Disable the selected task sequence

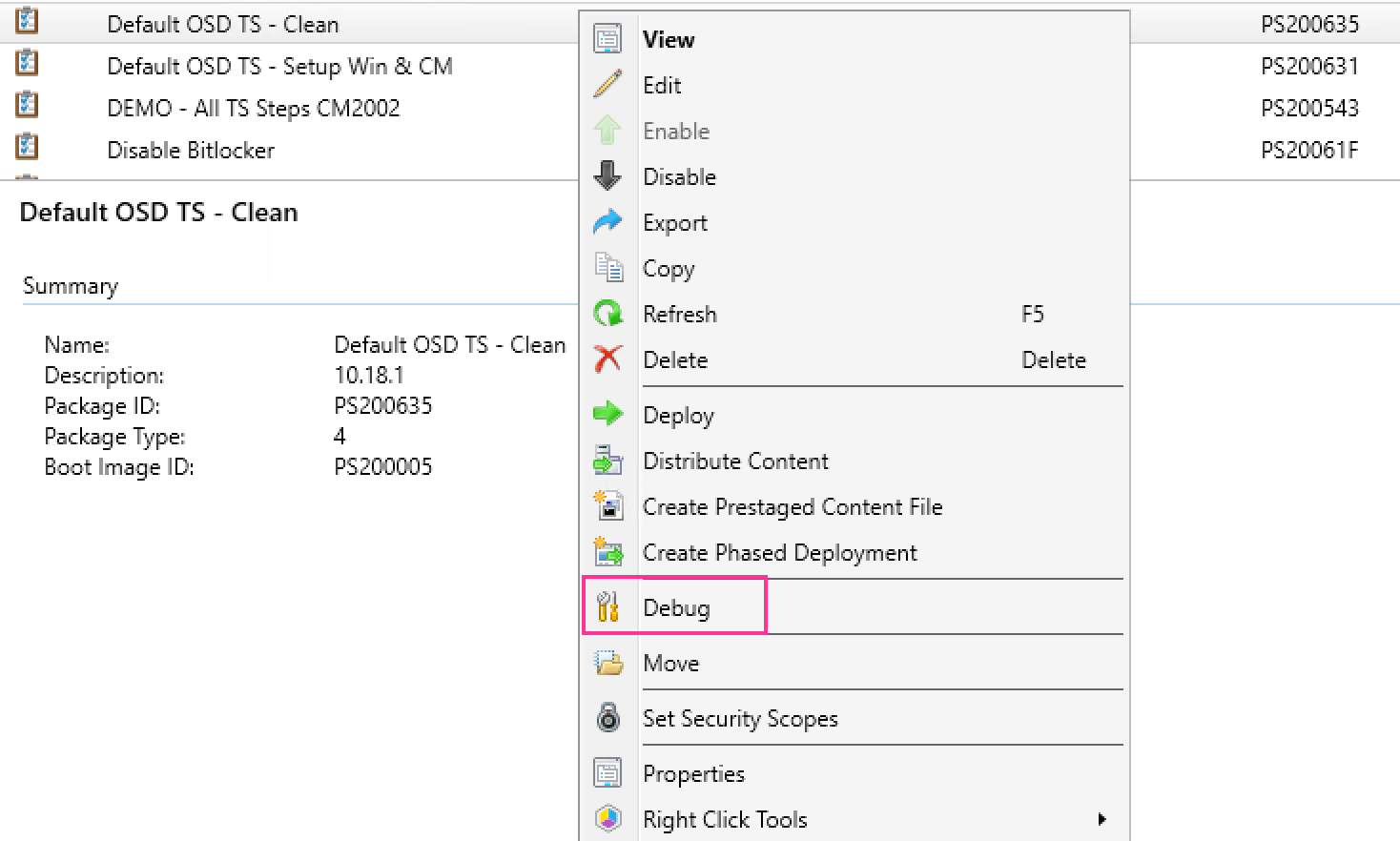click(679, 176)
